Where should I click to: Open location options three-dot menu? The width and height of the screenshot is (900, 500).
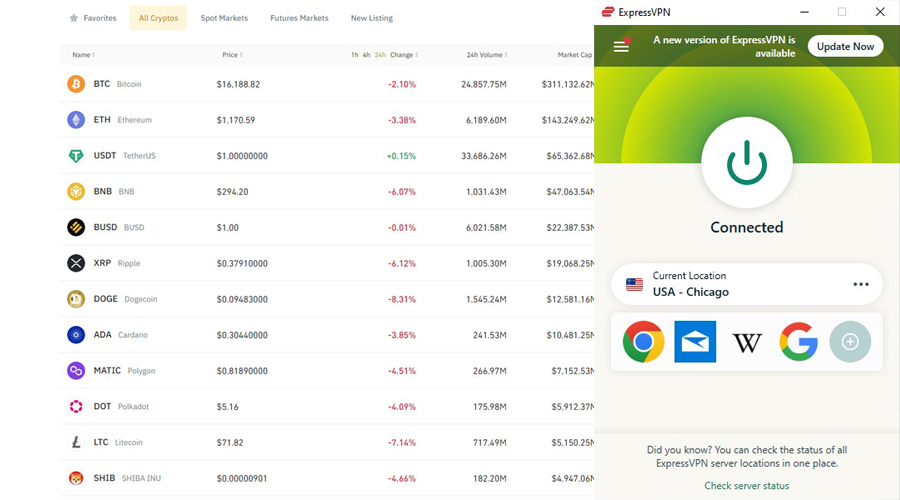(x=861, y=284)
